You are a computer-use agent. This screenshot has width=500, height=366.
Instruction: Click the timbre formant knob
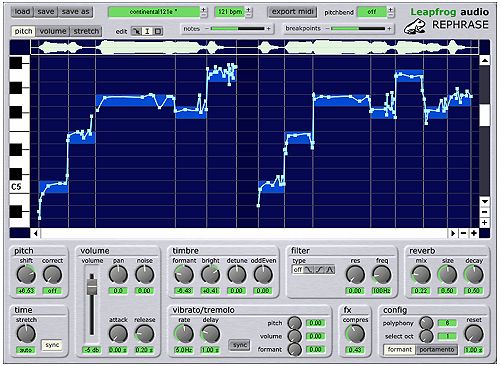184,275
